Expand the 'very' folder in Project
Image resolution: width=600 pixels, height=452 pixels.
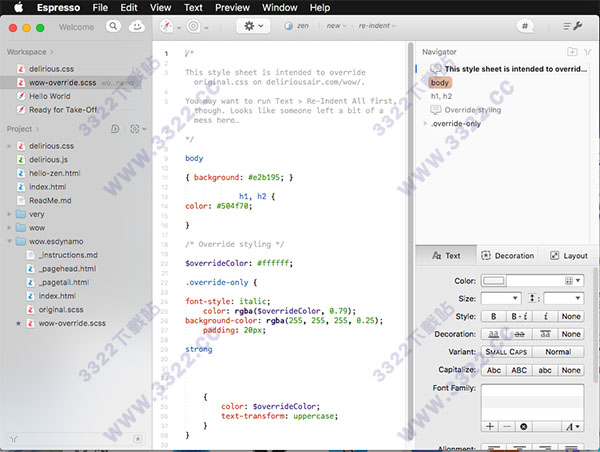click(10, 214)
